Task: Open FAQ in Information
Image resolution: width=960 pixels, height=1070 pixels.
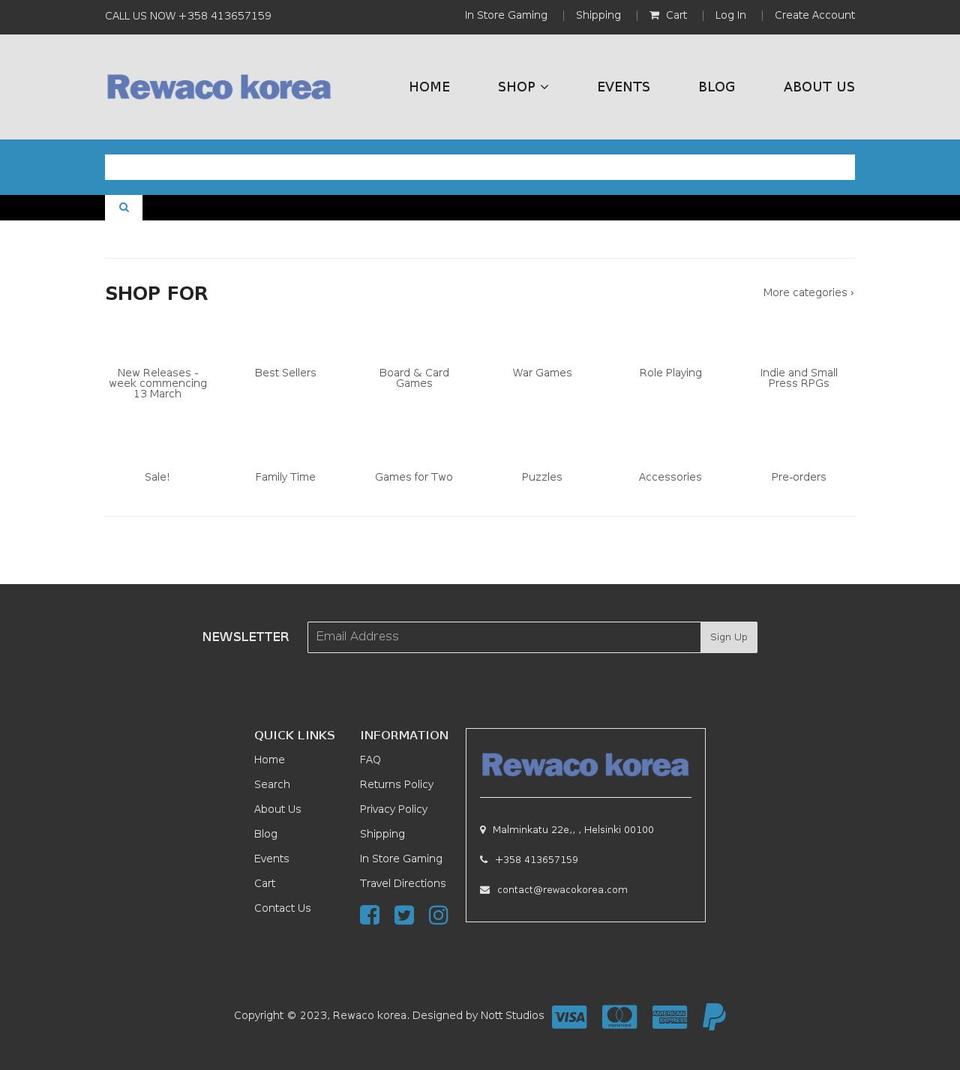Action: (370, 760)
